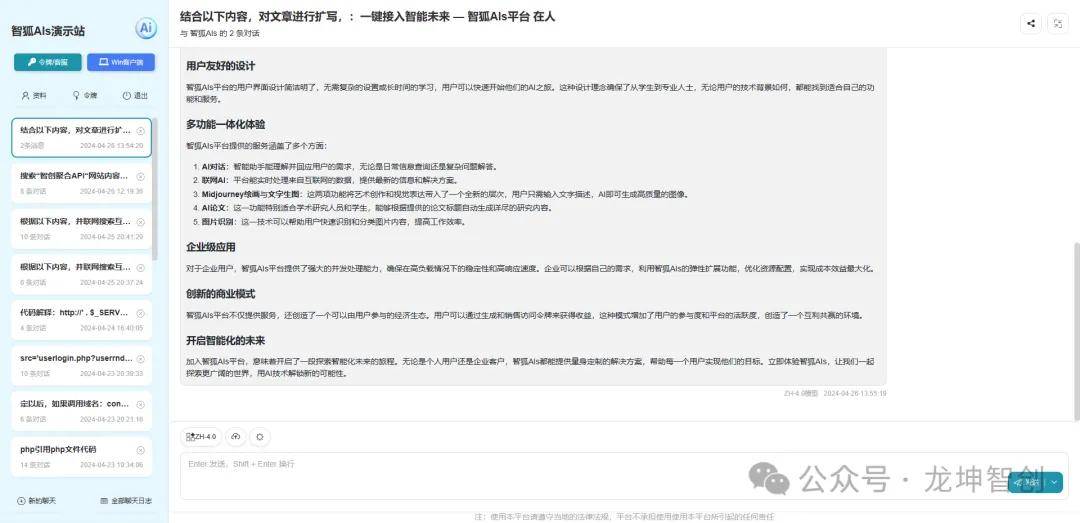Image resolution: width=1080 pixels, height=523 pixels.
Task: Toggle the fullscreen icon in header
Action: (x=1057, y=23)
